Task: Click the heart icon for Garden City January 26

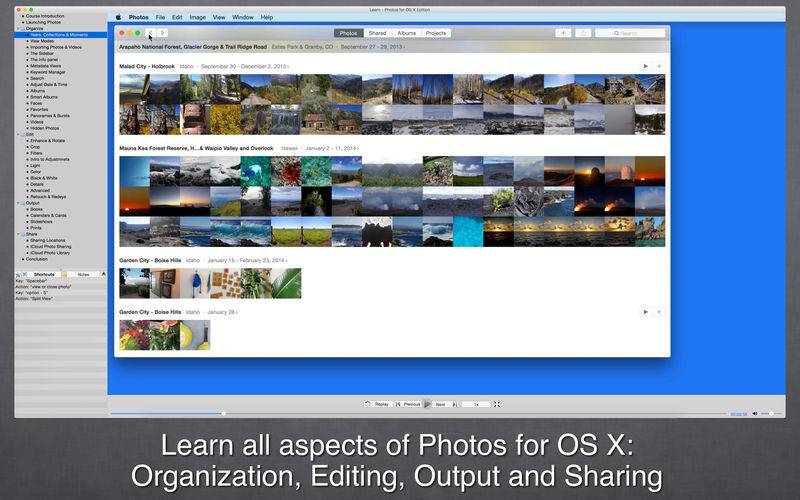Action: tap(659, 312)
